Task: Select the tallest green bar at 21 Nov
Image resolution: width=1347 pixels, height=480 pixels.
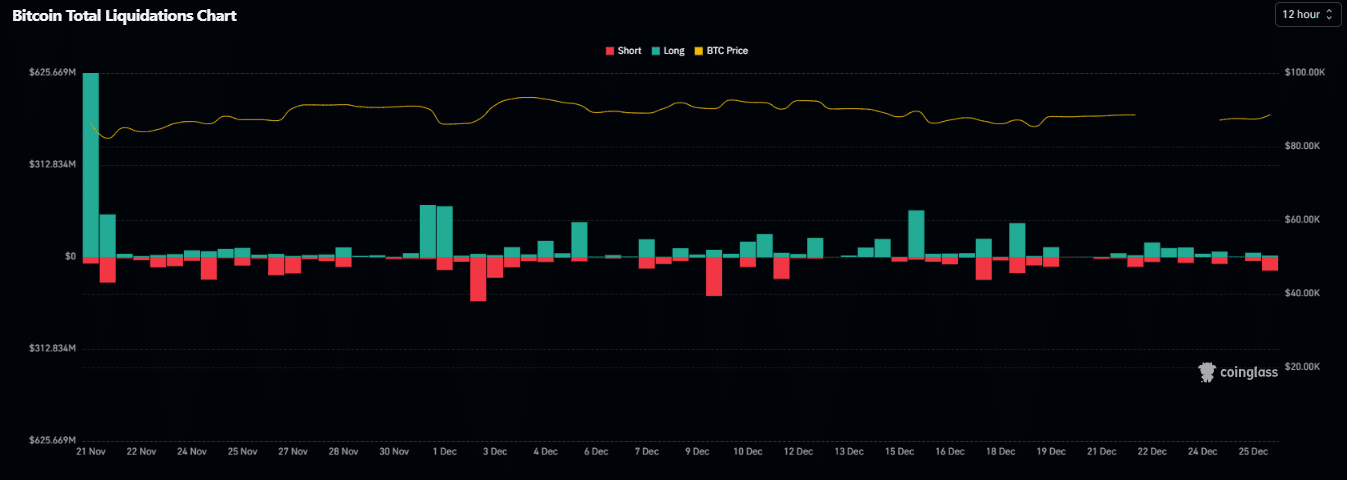Action: pos(91,165)
